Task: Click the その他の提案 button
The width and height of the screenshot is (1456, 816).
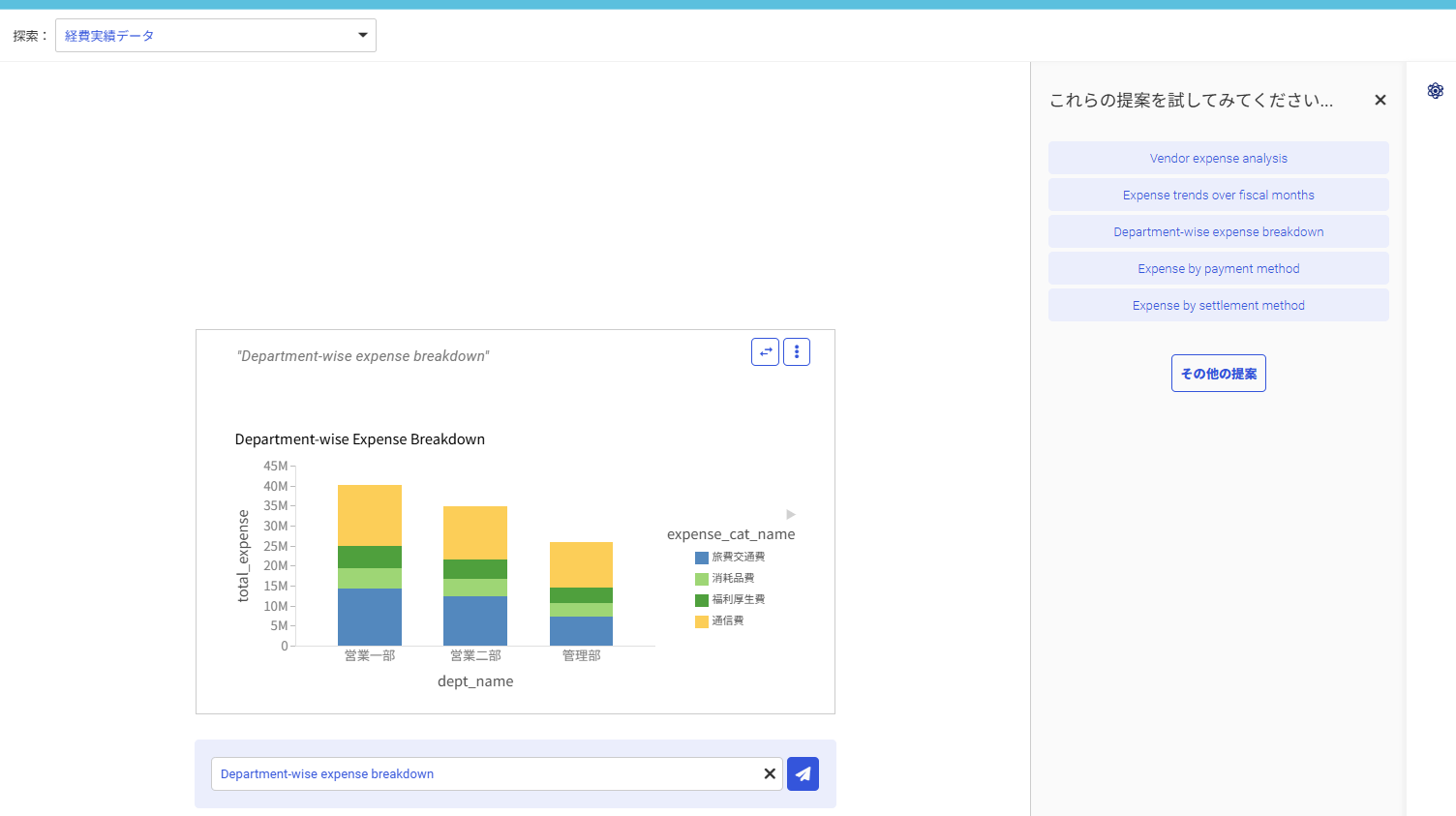Action: pyautogui.click(x=1218, y=373)
